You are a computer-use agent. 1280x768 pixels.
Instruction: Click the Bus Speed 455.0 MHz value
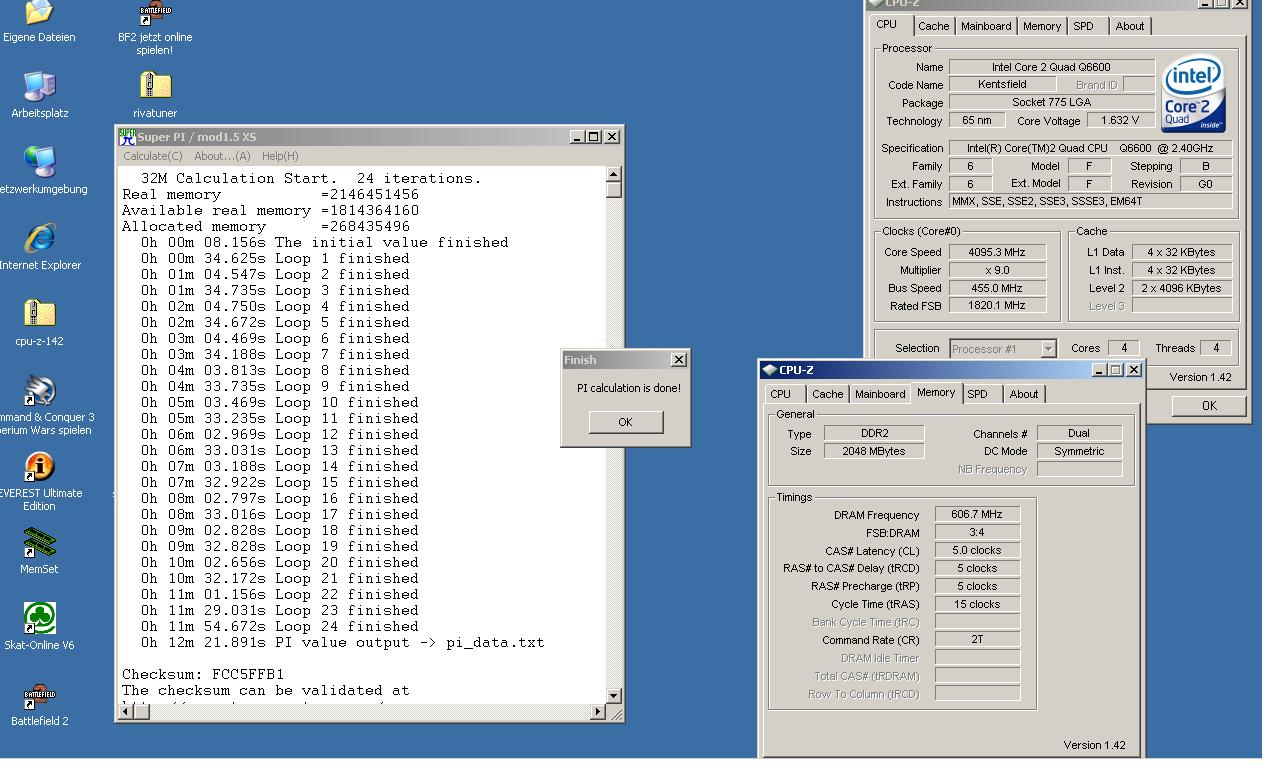pos(998,288)
